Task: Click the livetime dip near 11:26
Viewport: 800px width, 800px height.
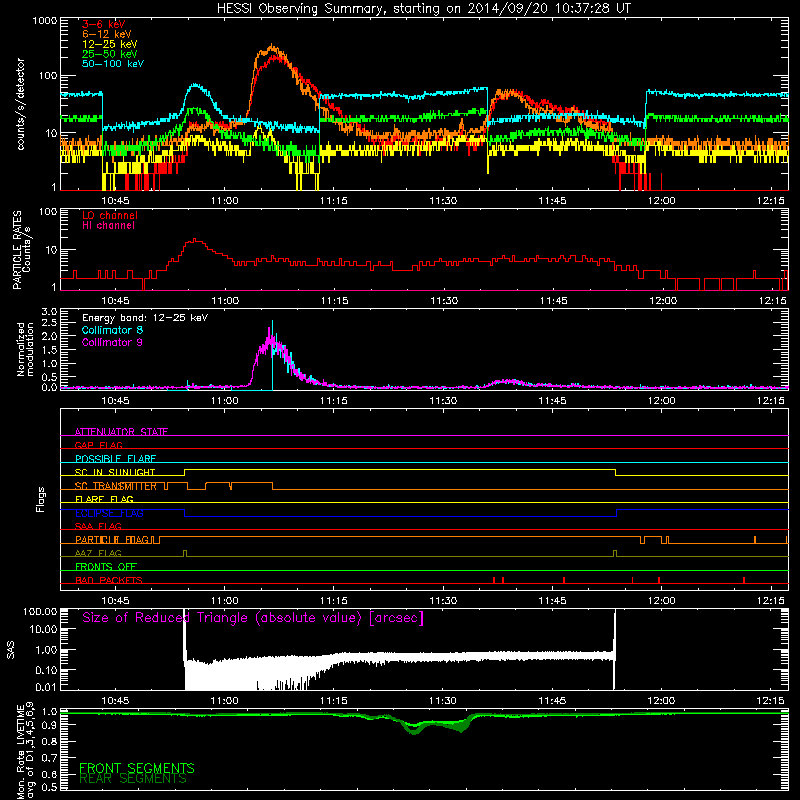Action: [414, 729]
